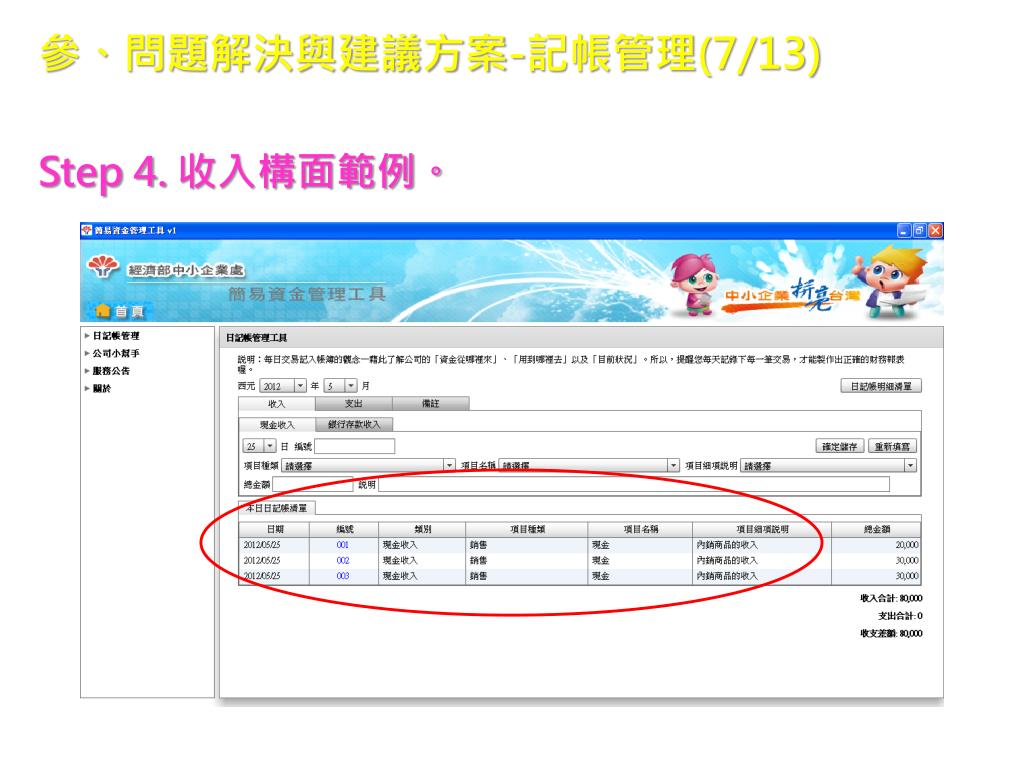1024x768 pixels.
Task: Click the 編號 column header
Action: [x=344, y=529]
